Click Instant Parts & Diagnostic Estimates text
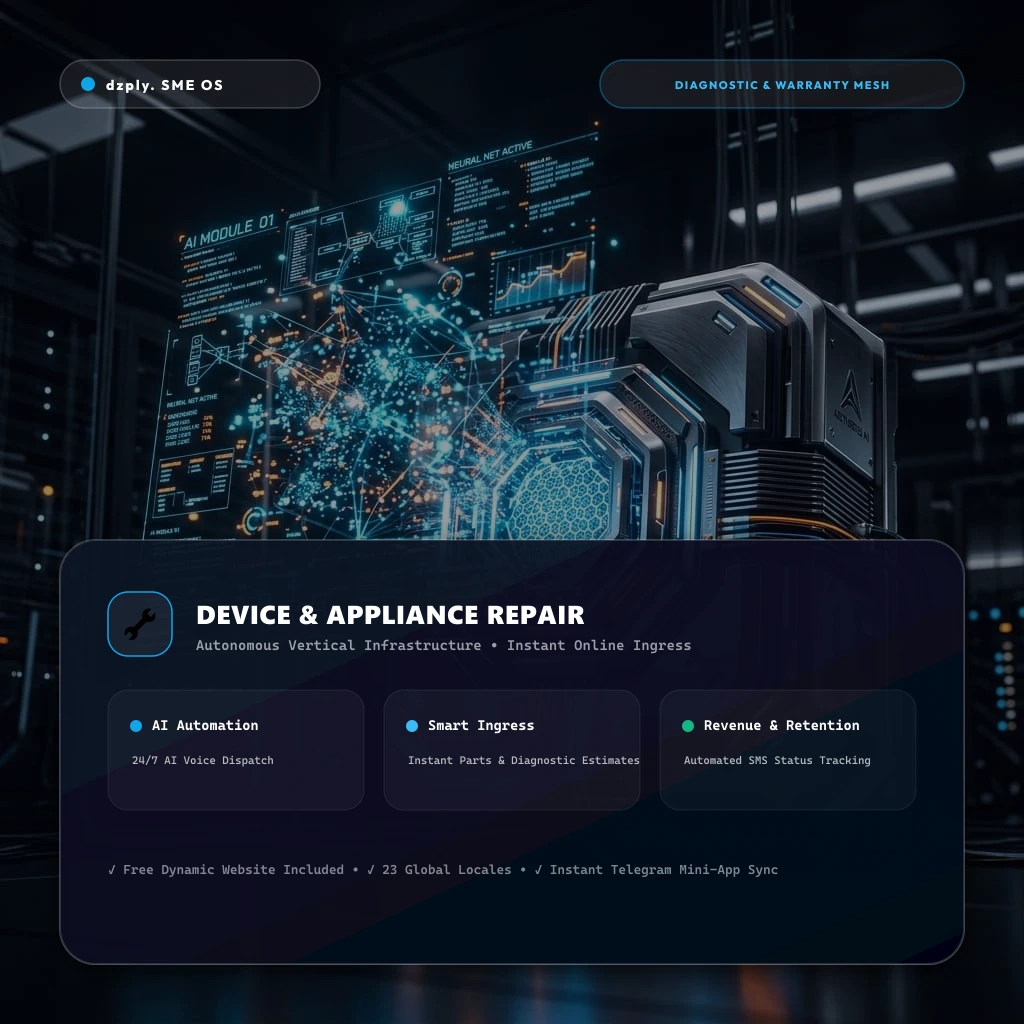This screenshot has width=1024, height=1024. 524,760
